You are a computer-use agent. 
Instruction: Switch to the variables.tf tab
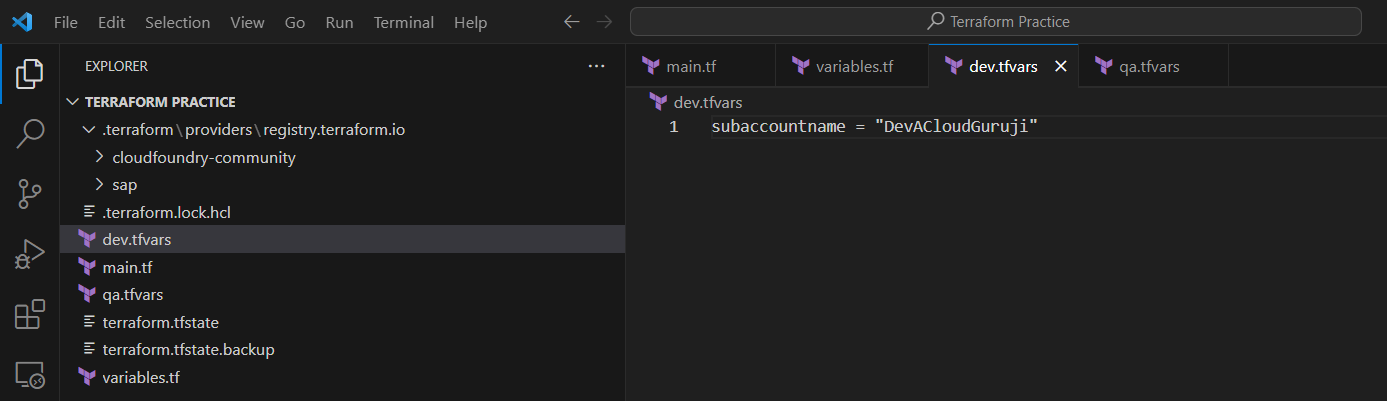(853, 67)
